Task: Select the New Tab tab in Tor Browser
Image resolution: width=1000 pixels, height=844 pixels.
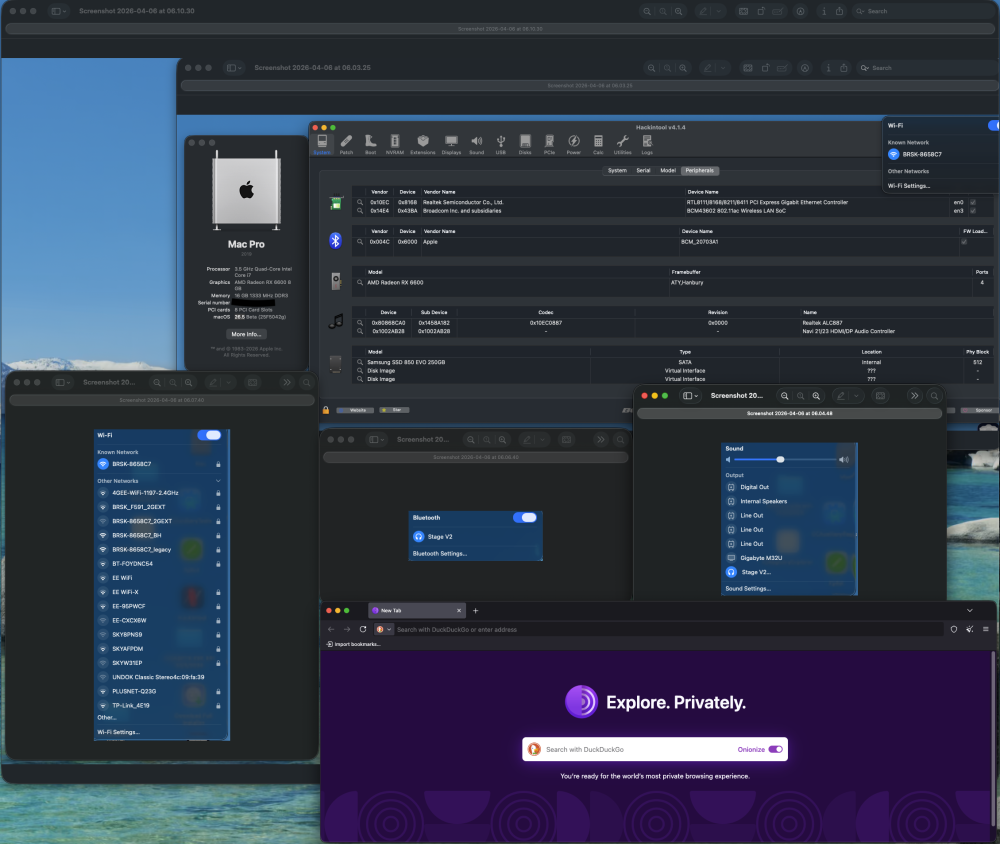Action: pos(417,611)
